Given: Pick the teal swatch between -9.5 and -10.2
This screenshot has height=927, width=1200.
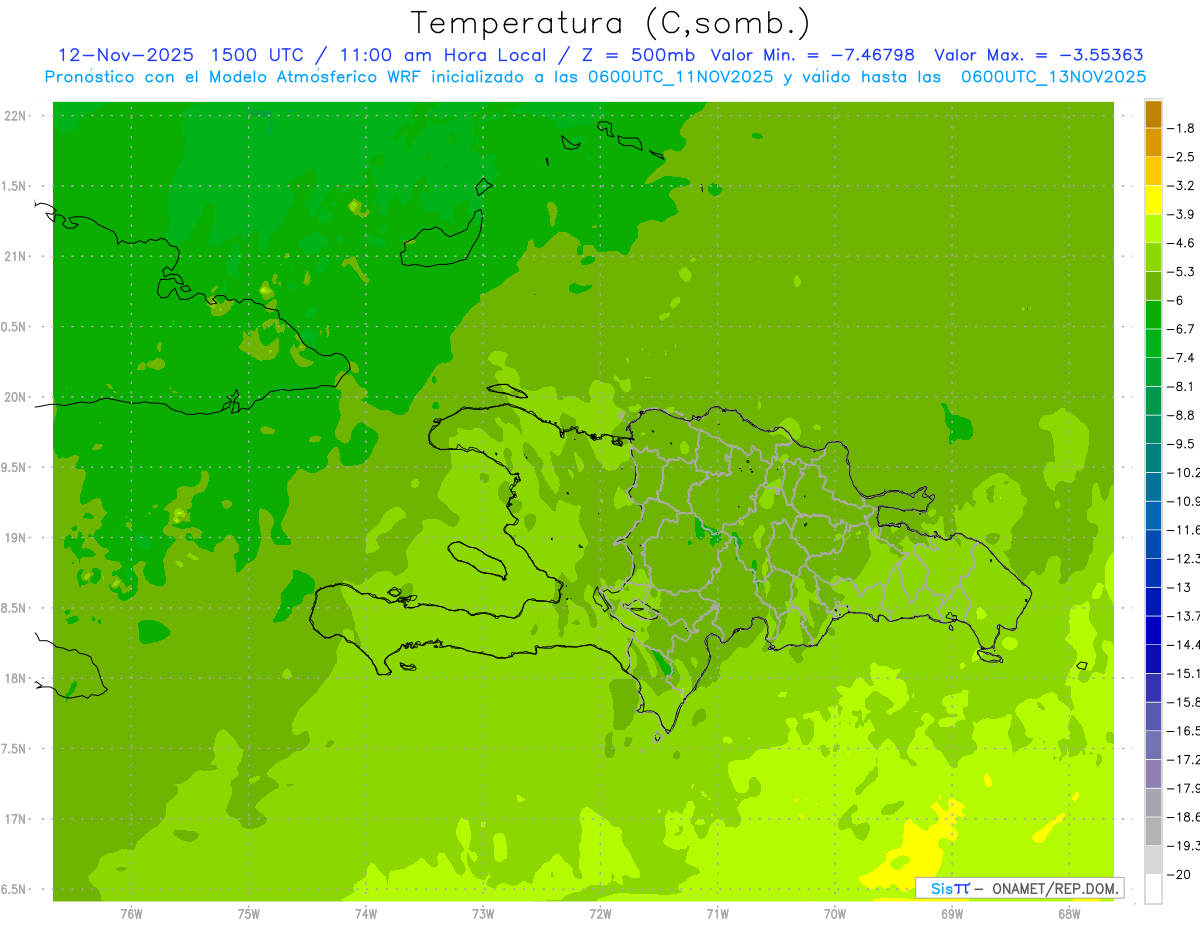Looking at the screenshot, I should tap(1153, 458).
